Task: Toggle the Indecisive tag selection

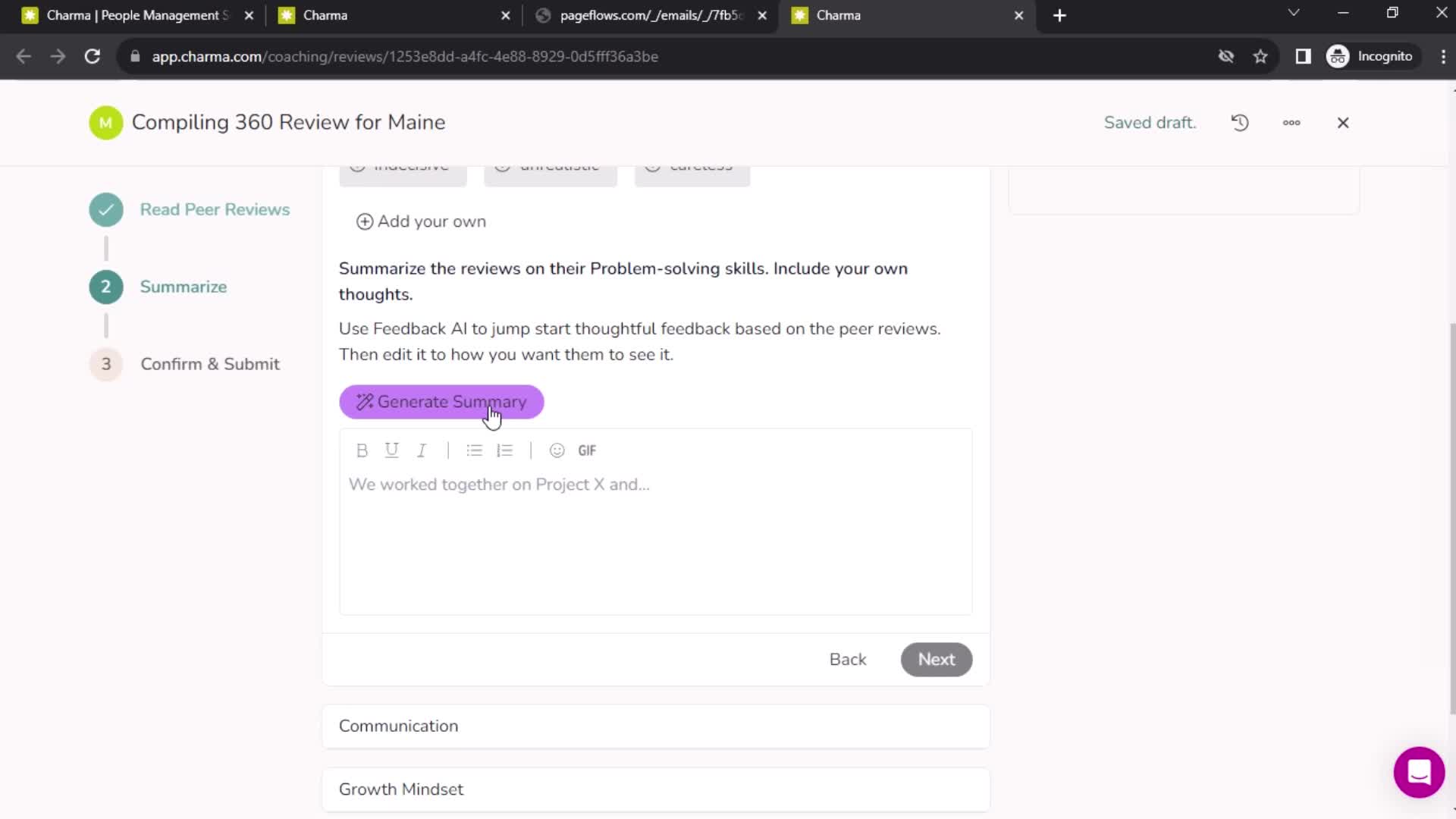Action: tap(404, 164)
